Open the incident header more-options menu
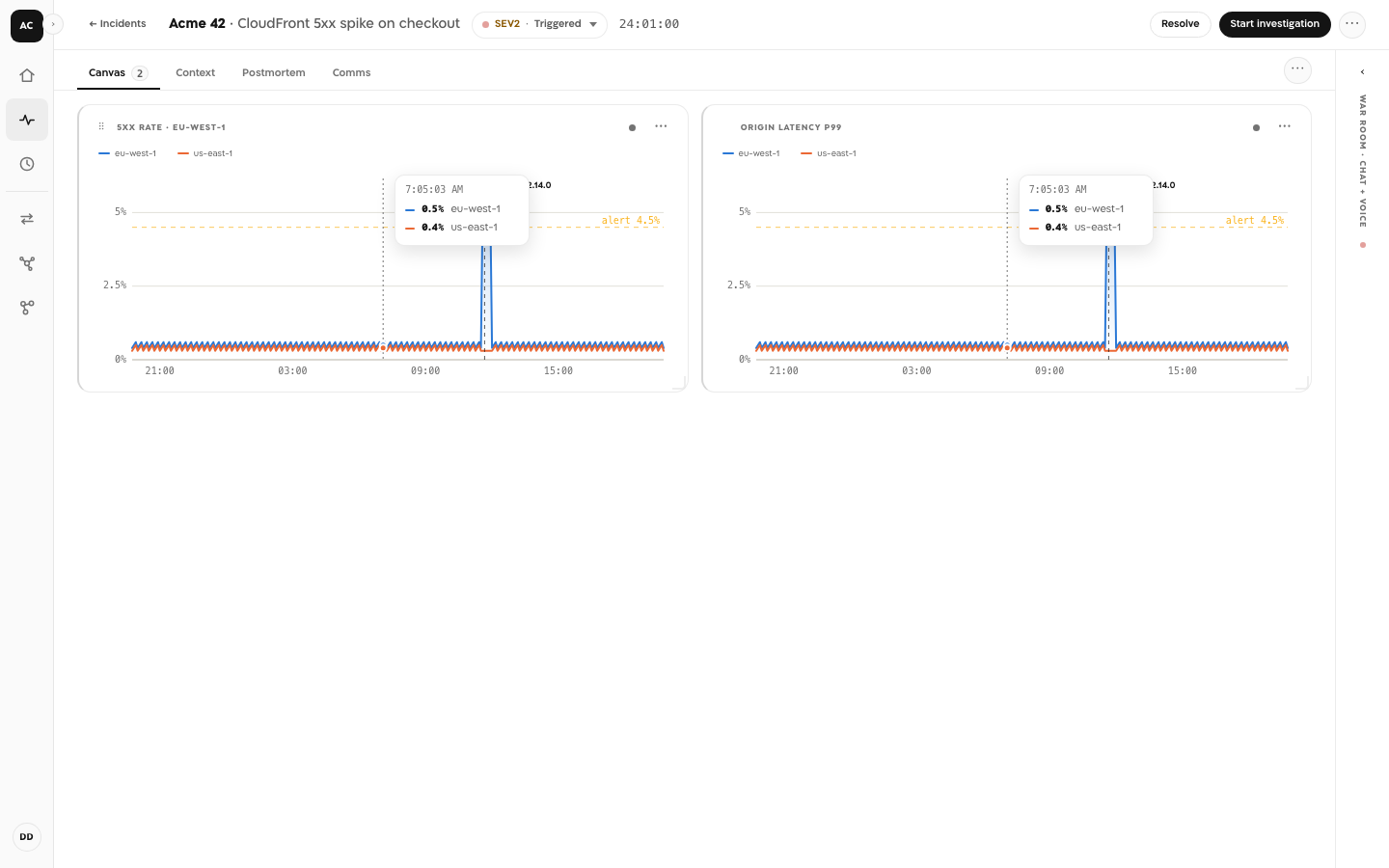This screenshot has height=868, width=1389. coord(1352,24)
